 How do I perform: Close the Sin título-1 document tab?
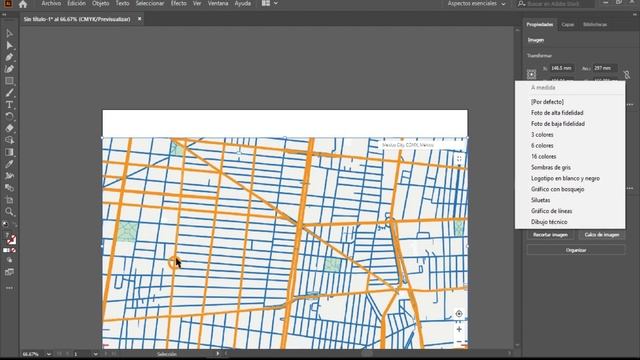tap(139, 19)
